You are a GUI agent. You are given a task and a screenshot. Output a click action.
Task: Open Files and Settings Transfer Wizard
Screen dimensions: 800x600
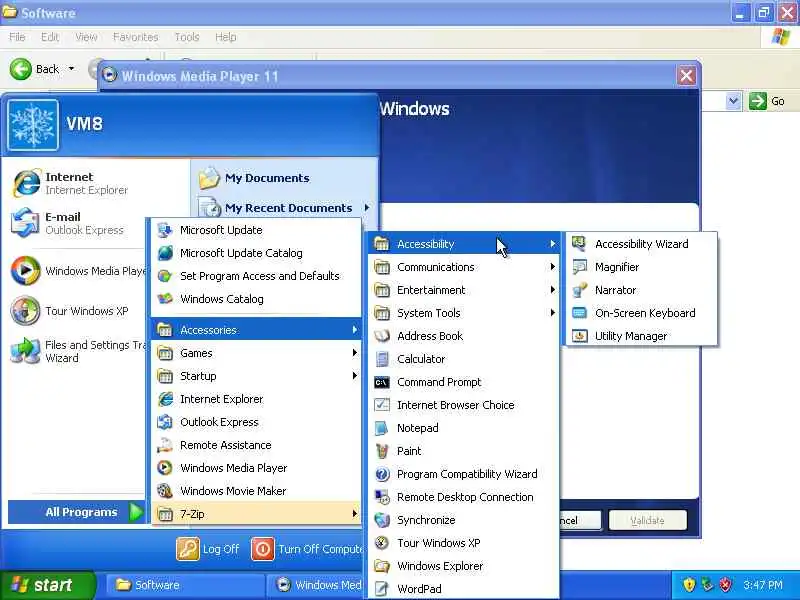[x=77, y=351]
